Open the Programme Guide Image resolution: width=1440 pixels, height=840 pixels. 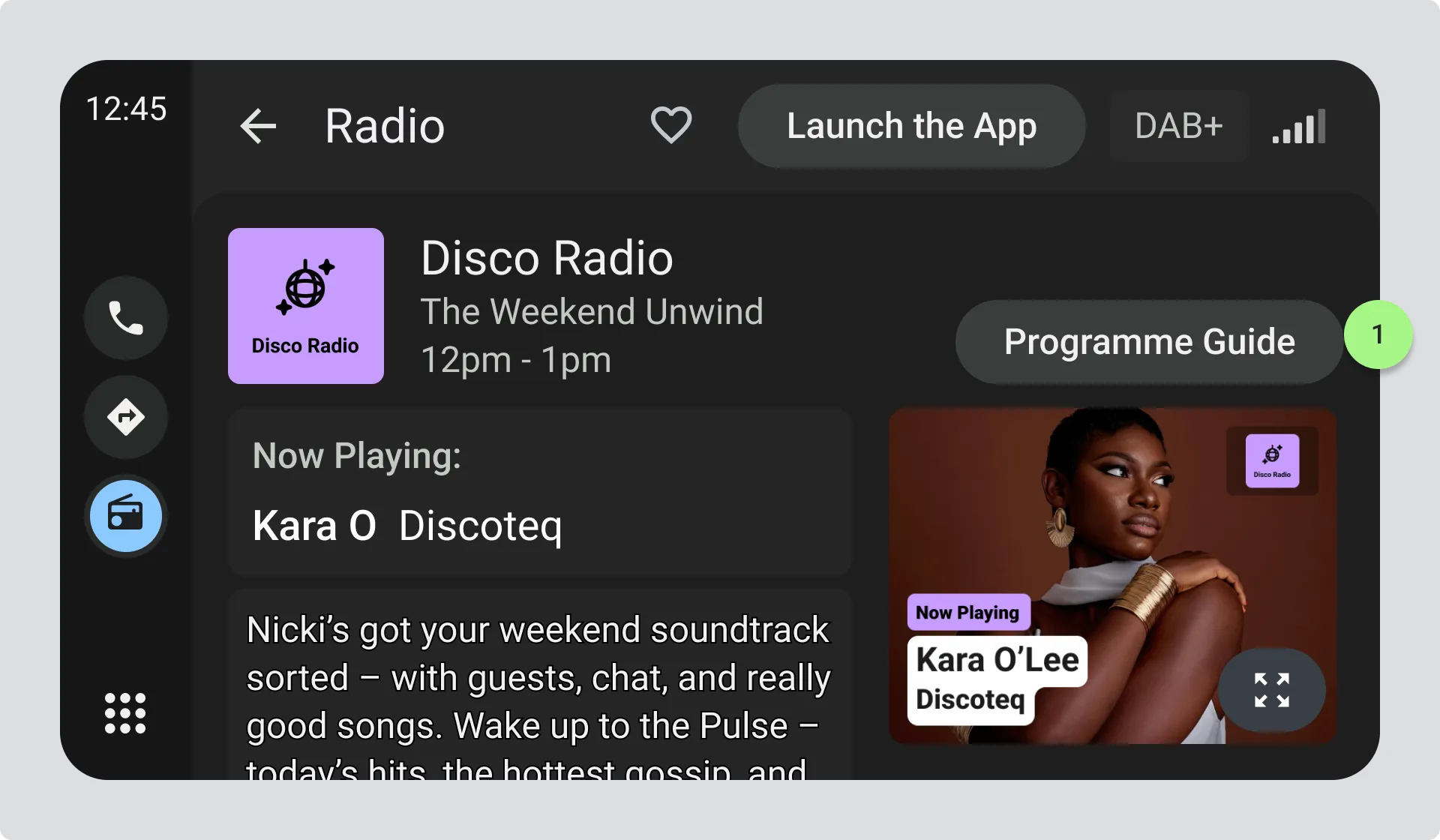coord(1148,342)
